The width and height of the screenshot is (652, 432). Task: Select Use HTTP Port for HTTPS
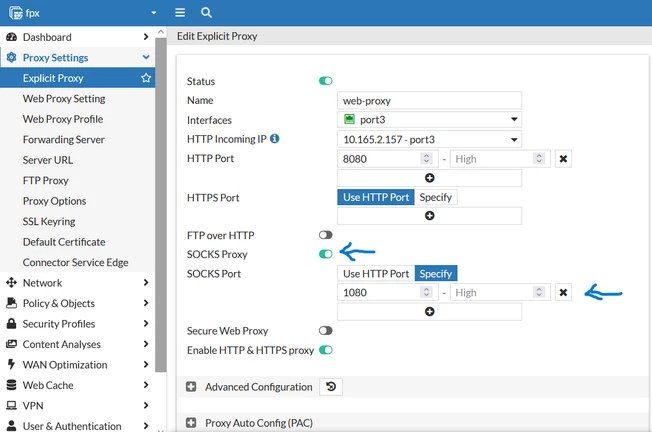click(376, 197)
